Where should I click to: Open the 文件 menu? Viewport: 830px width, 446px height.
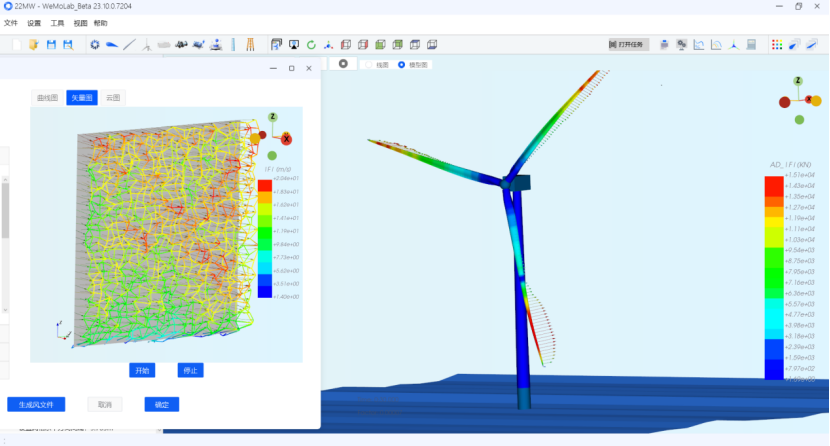[x=11, y=23]
